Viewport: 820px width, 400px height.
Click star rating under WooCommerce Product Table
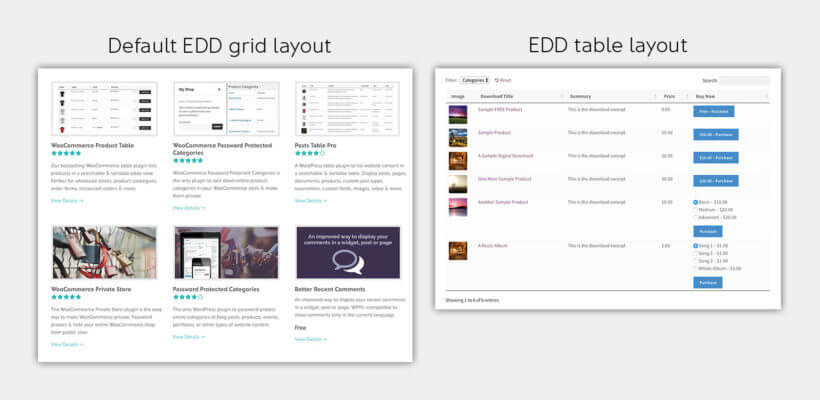pos(66,153)
